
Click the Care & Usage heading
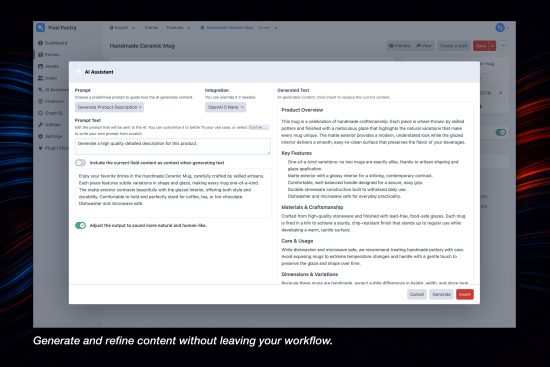[x=297, y=241]
